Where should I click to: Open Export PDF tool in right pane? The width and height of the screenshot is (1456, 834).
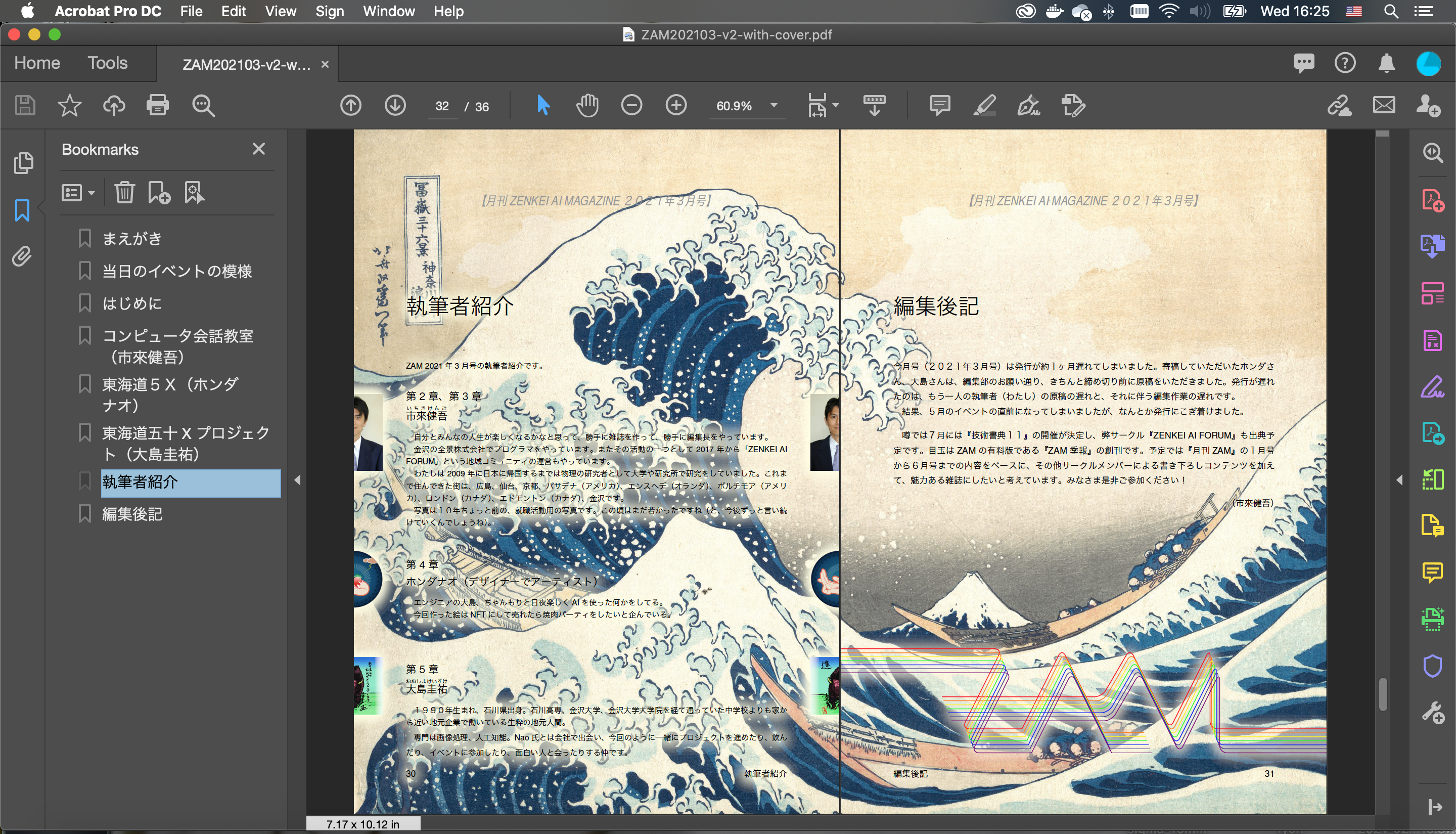(x=1433, y=247)
